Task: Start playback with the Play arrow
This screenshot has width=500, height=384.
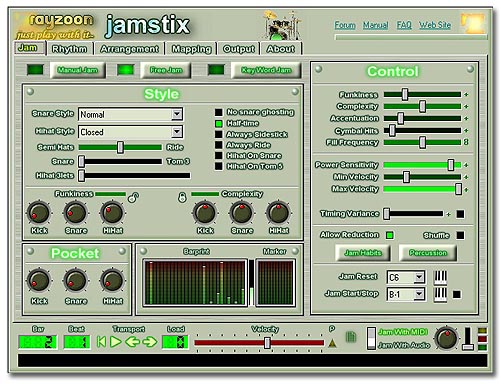Action: click(116, 342)
